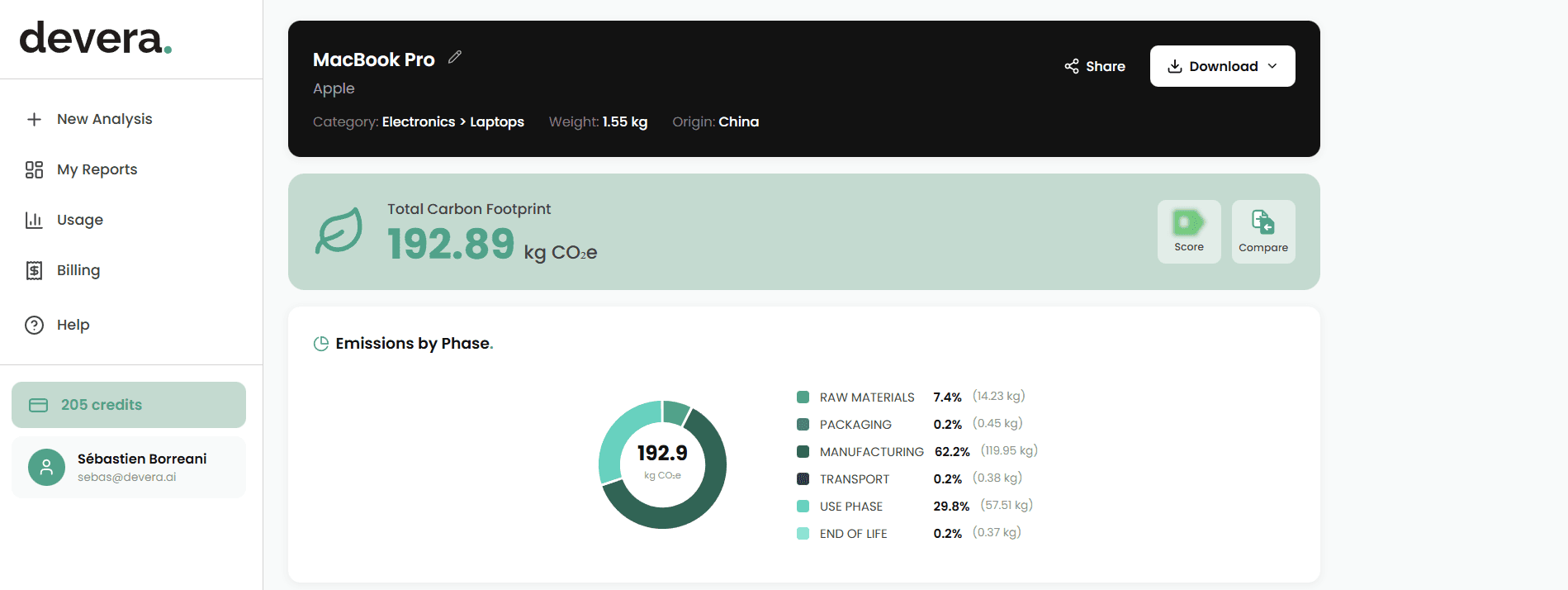The width and height of the screenshot is (1568, 590).
Task: Click the (0.45 kg) packaging amount
Action: [x=997, y=423]
